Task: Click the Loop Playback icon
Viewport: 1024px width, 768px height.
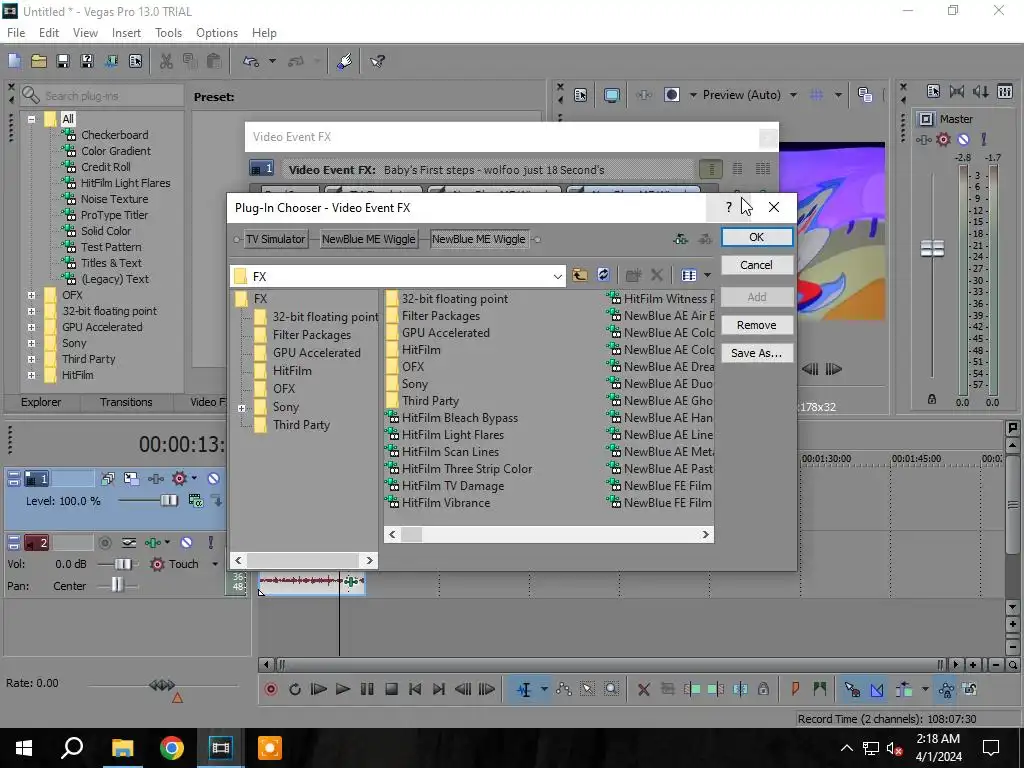Action: (295, 689)
